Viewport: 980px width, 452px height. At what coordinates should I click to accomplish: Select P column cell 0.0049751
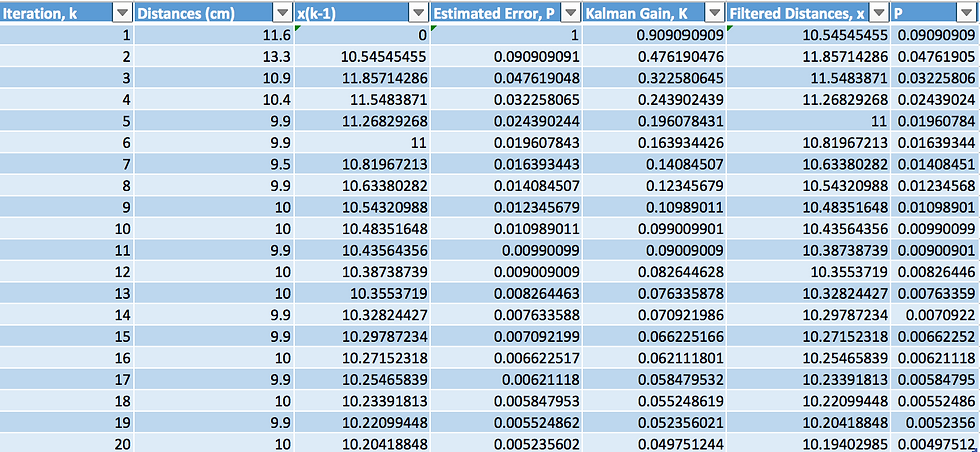936,443
